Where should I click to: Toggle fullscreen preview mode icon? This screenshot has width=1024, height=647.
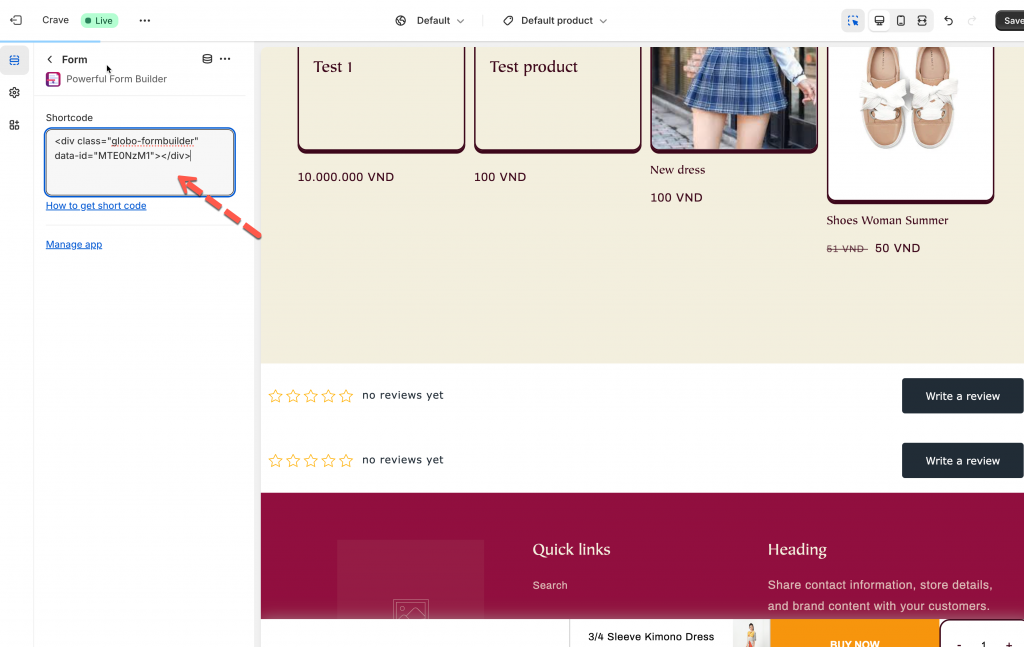pos(922,21)
